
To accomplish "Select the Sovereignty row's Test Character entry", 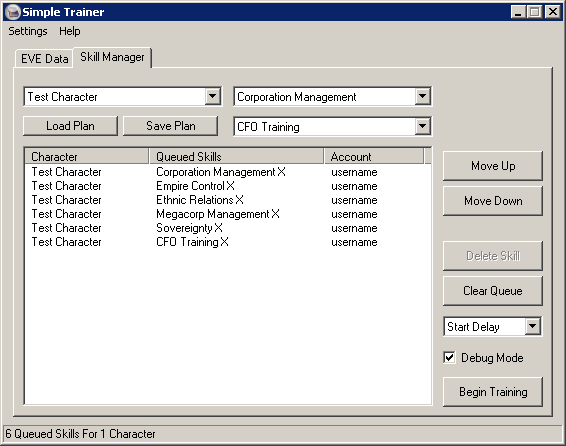I will click(66, 228).
